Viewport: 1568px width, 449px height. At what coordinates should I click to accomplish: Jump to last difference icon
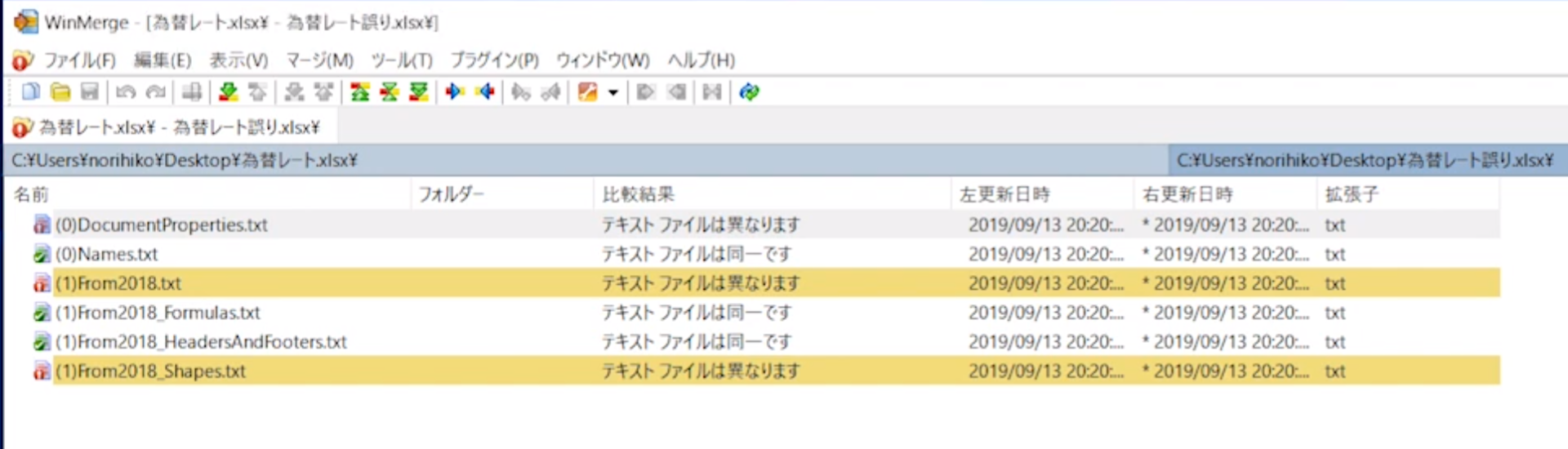pyautogui.click(x=419, y=91)
